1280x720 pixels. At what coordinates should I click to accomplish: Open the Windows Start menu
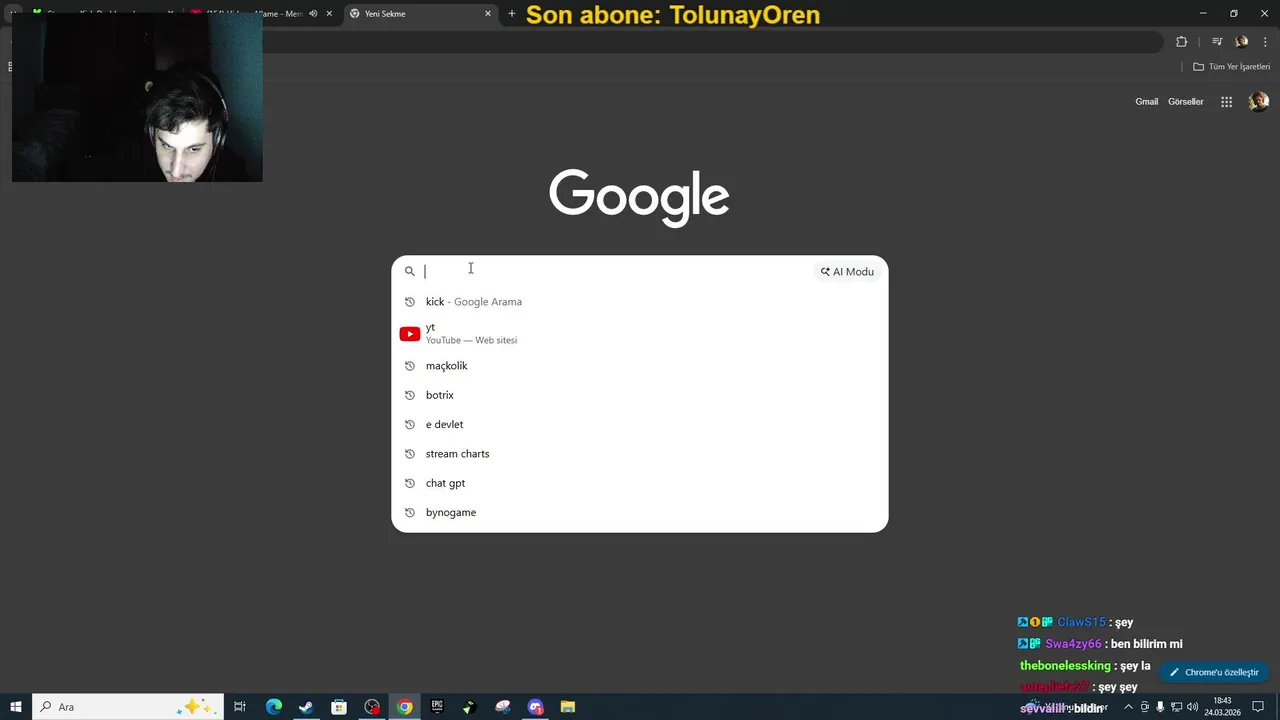point(16,707)
